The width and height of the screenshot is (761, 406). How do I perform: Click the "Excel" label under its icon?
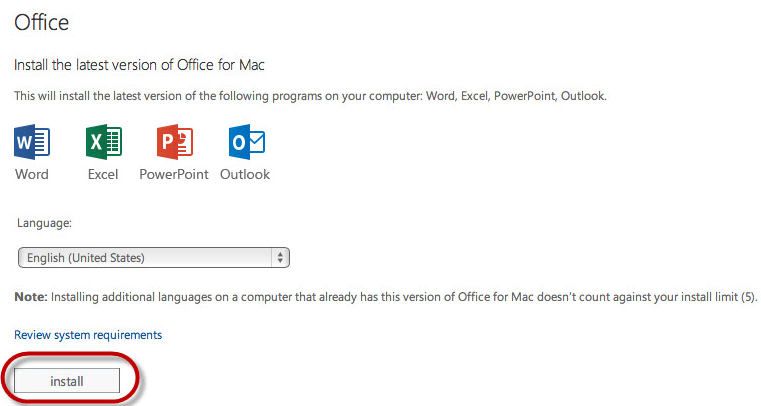pyautogui.click(x=103, y=174)
